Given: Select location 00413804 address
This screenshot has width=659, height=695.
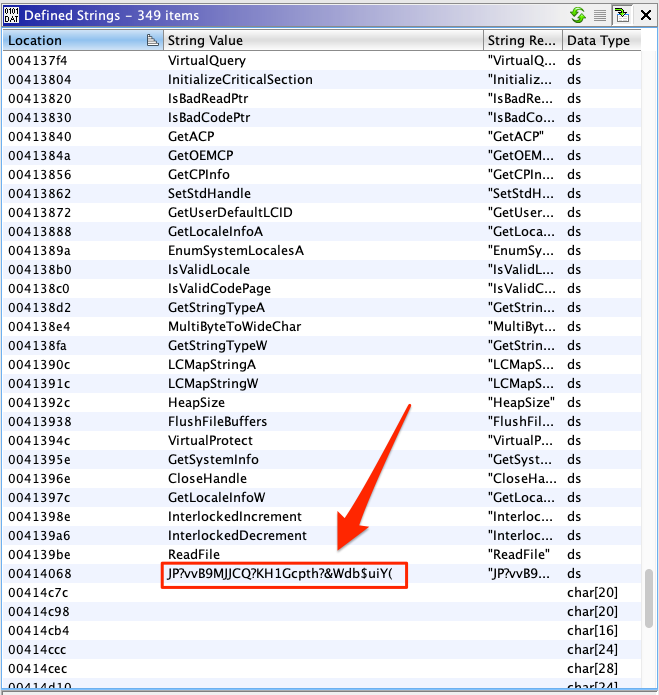Looking at the screenshot, I should click(x=39, y=79).
